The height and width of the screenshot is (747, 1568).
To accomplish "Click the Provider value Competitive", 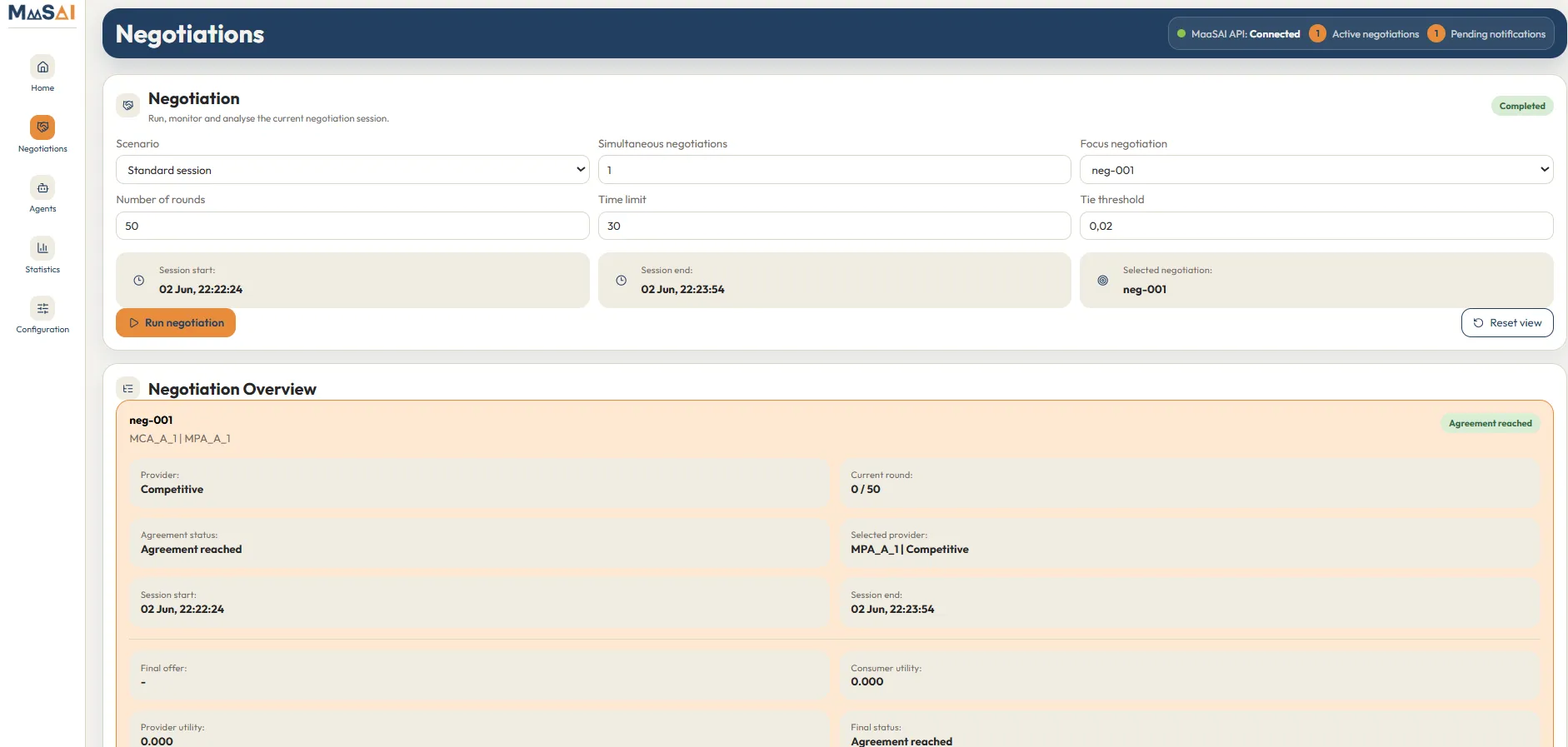I will (172, 490).
